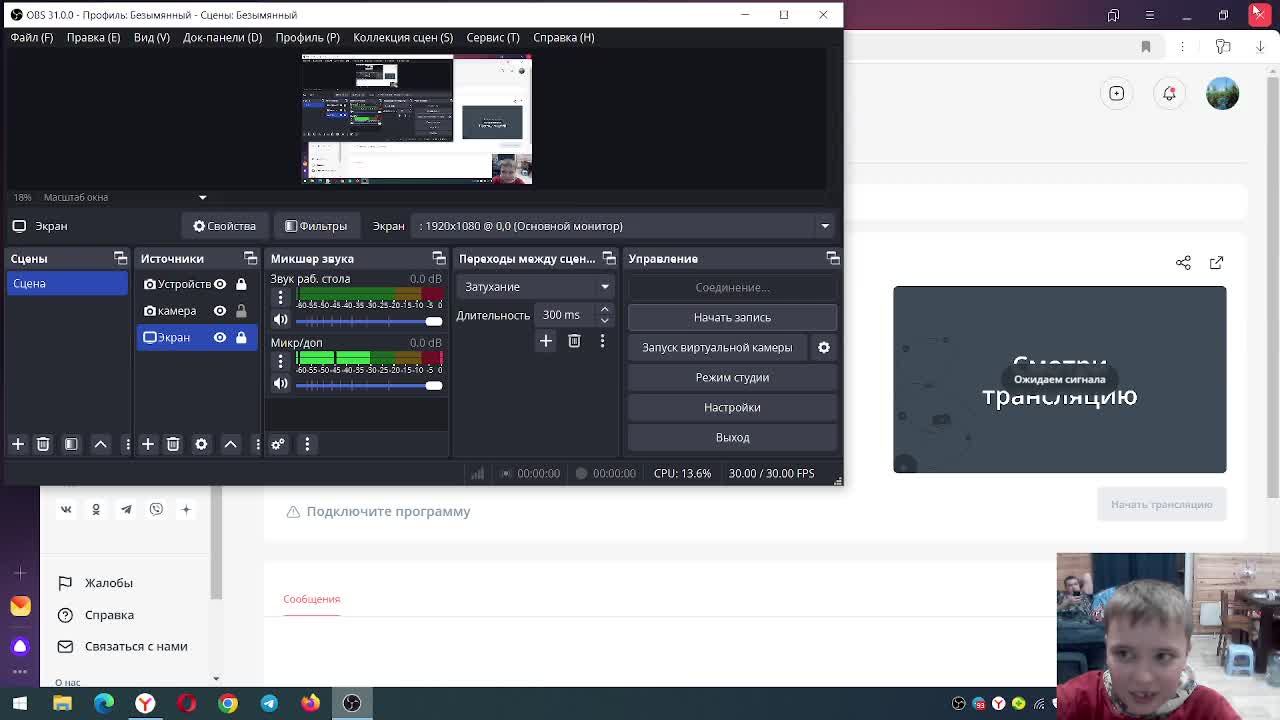Add a new scene with the plus icon
Image resolution: width=1280 pixels, height=720 pixels.
[x=18, y=444]
